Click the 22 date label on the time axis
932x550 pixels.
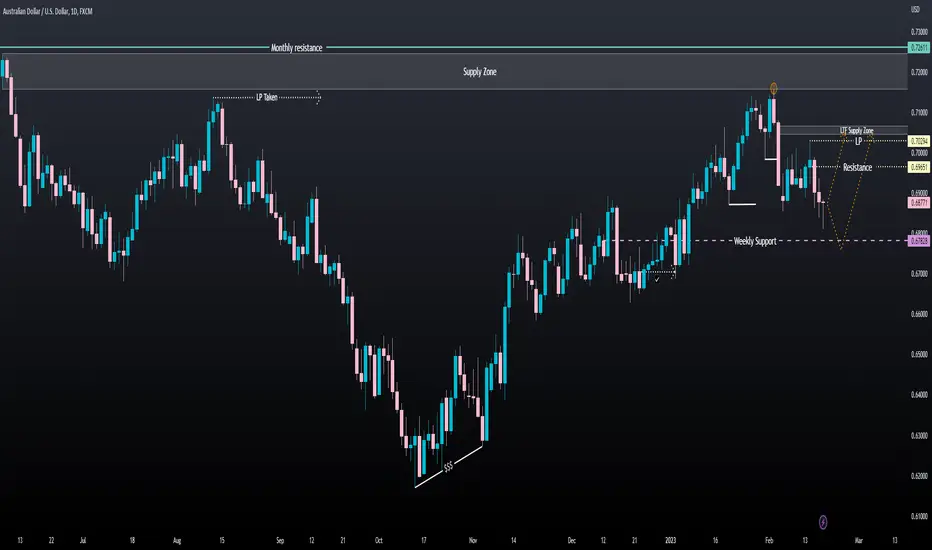pyautogui.click(x=51, y=540)
